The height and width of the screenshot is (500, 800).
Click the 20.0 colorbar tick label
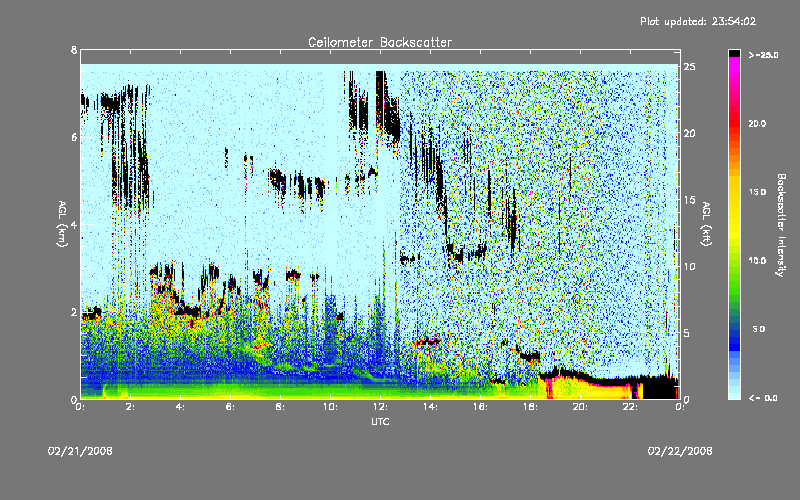tap(757, 124)
